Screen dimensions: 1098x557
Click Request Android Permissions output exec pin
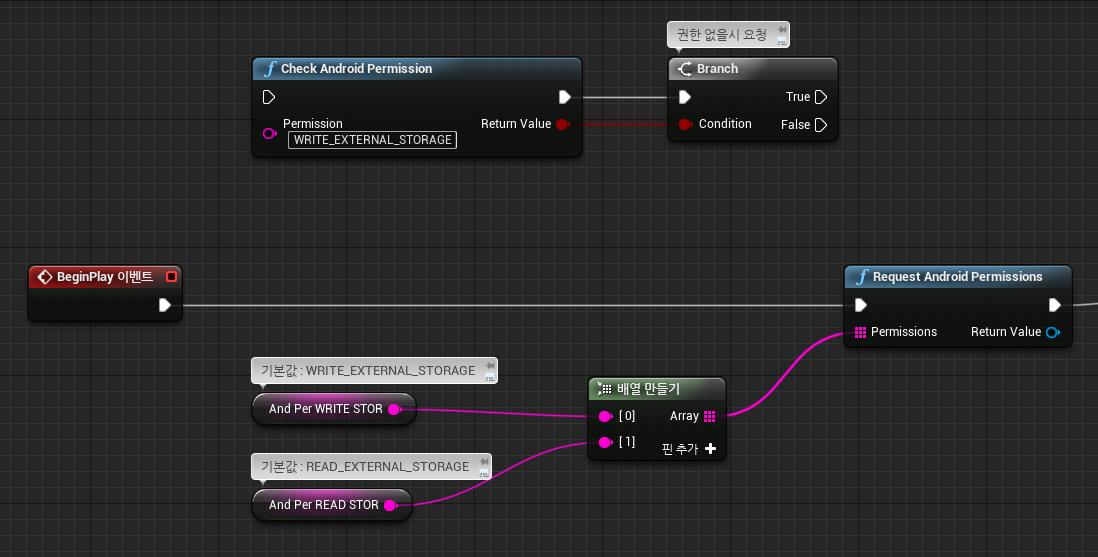[1055, 305]
